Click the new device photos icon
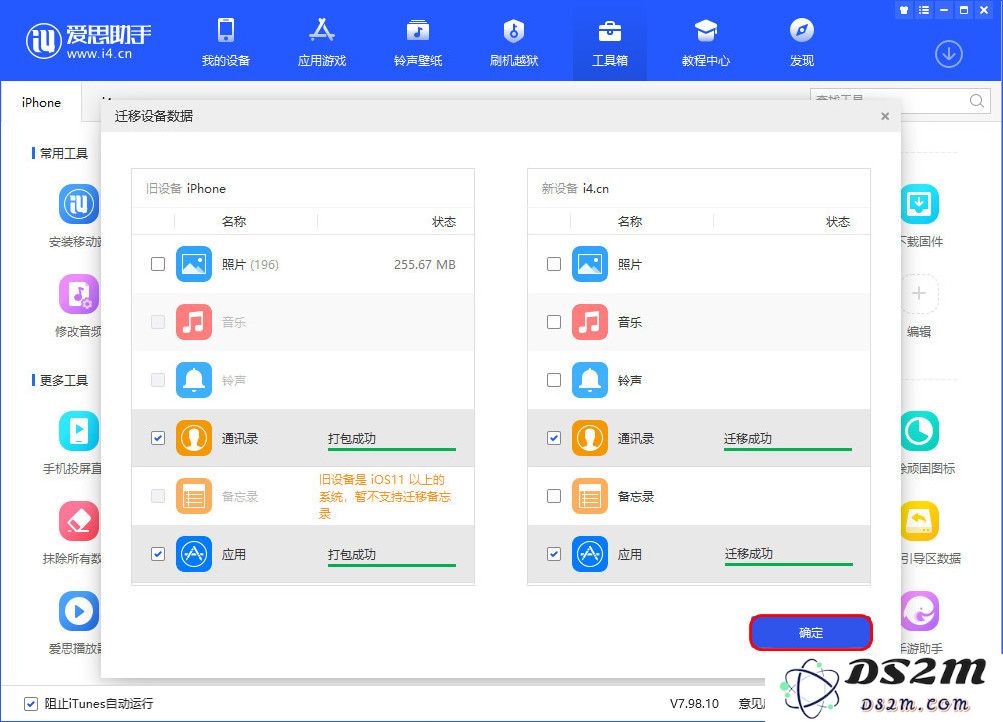Image resolution: width=1003 pixels, height=722 pixels. tap(590, 264)
